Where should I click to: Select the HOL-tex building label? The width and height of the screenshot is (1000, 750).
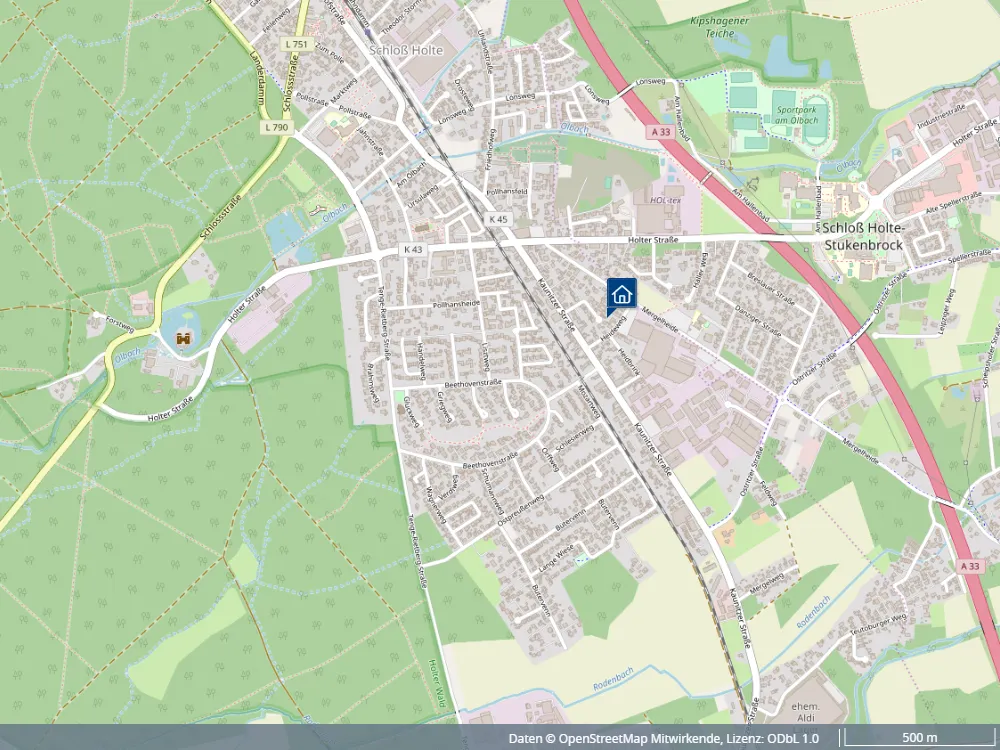point(665,200)
